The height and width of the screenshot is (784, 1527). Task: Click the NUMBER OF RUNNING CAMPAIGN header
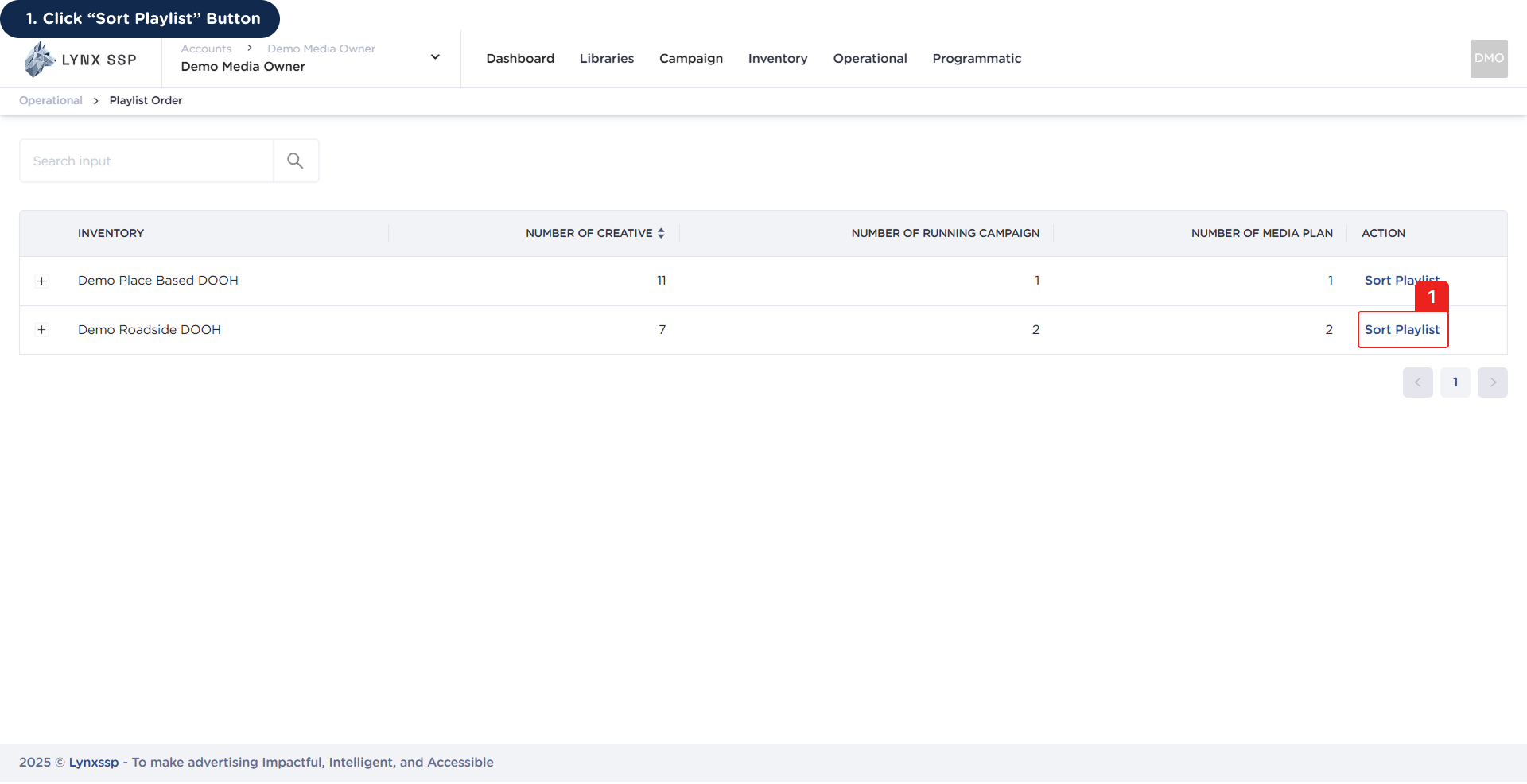point(945,233)
